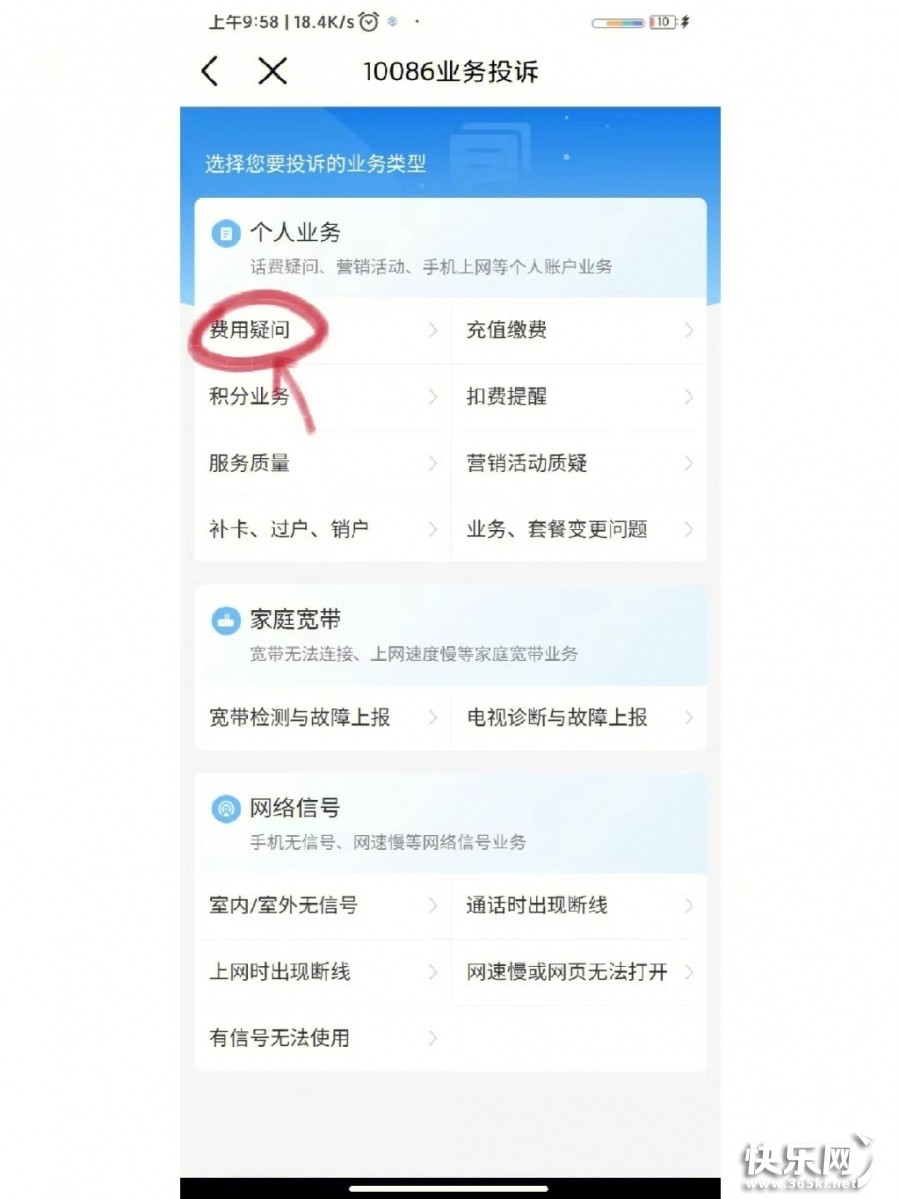Tap chevron next to 有信号无法使用
The image size is (900, 1199).
pos(433,1038)
